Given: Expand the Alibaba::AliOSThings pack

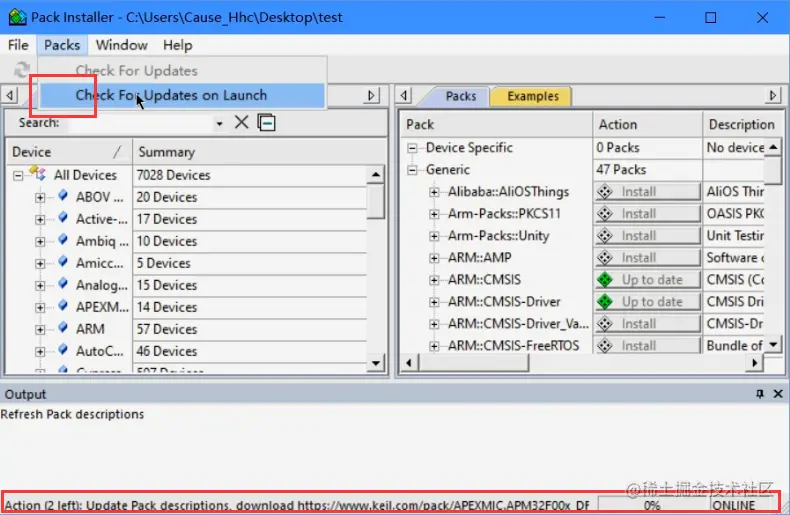Looking at the screenshot, I should (434, 192).
